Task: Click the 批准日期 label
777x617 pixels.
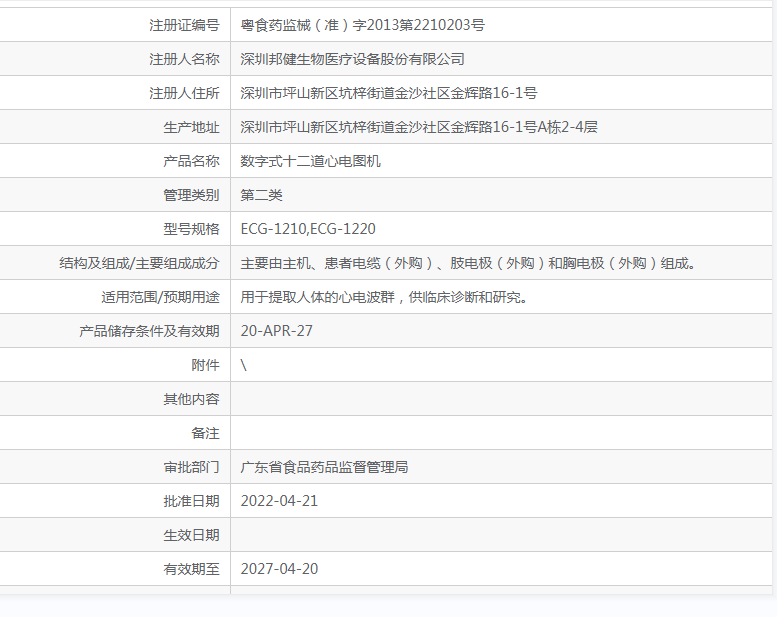Action: coord(191,501)
